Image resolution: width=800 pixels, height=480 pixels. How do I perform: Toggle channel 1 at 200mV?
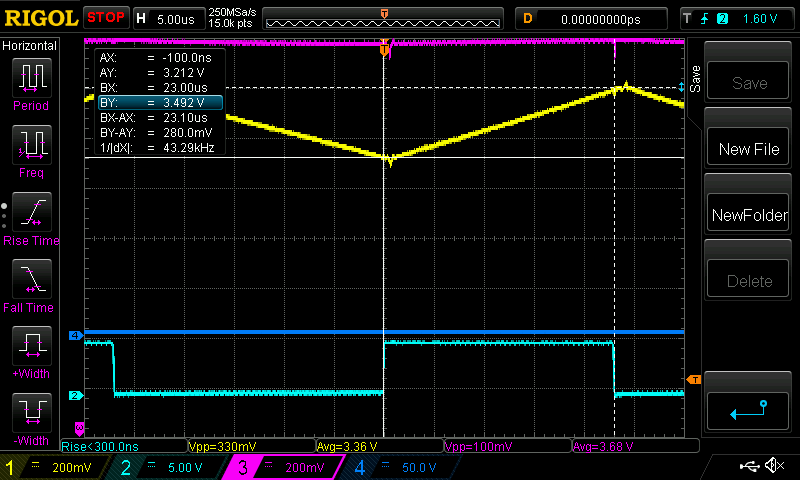point(54,467)
